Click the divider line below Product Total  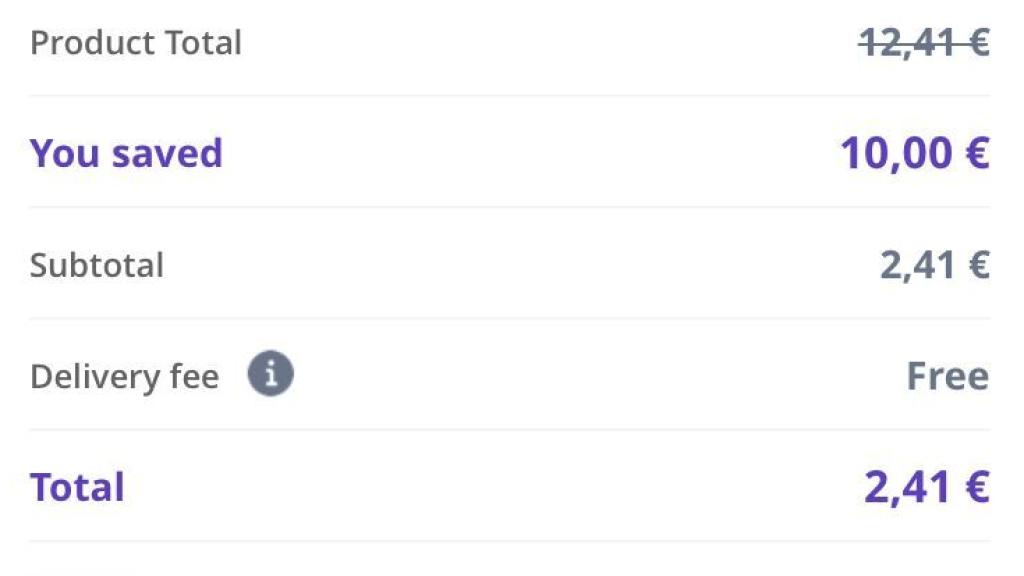click(509, 95)
